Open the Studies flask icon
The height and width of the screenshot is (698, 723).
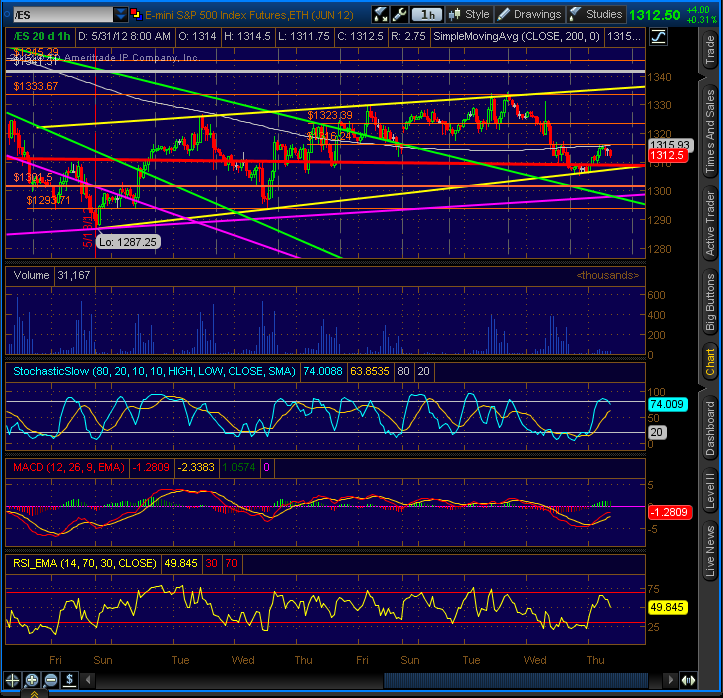575,15
